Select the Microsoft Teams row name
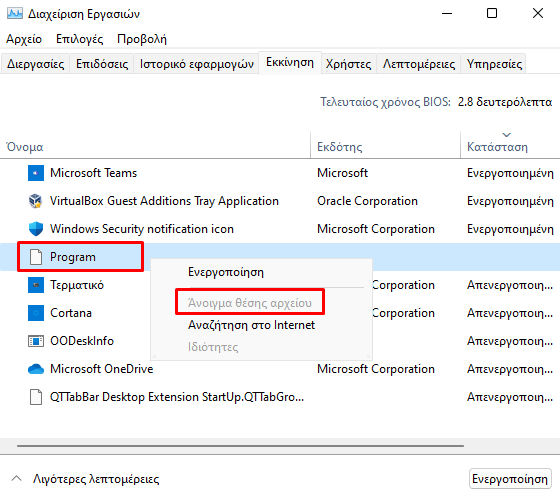 (x=93, y=173)
